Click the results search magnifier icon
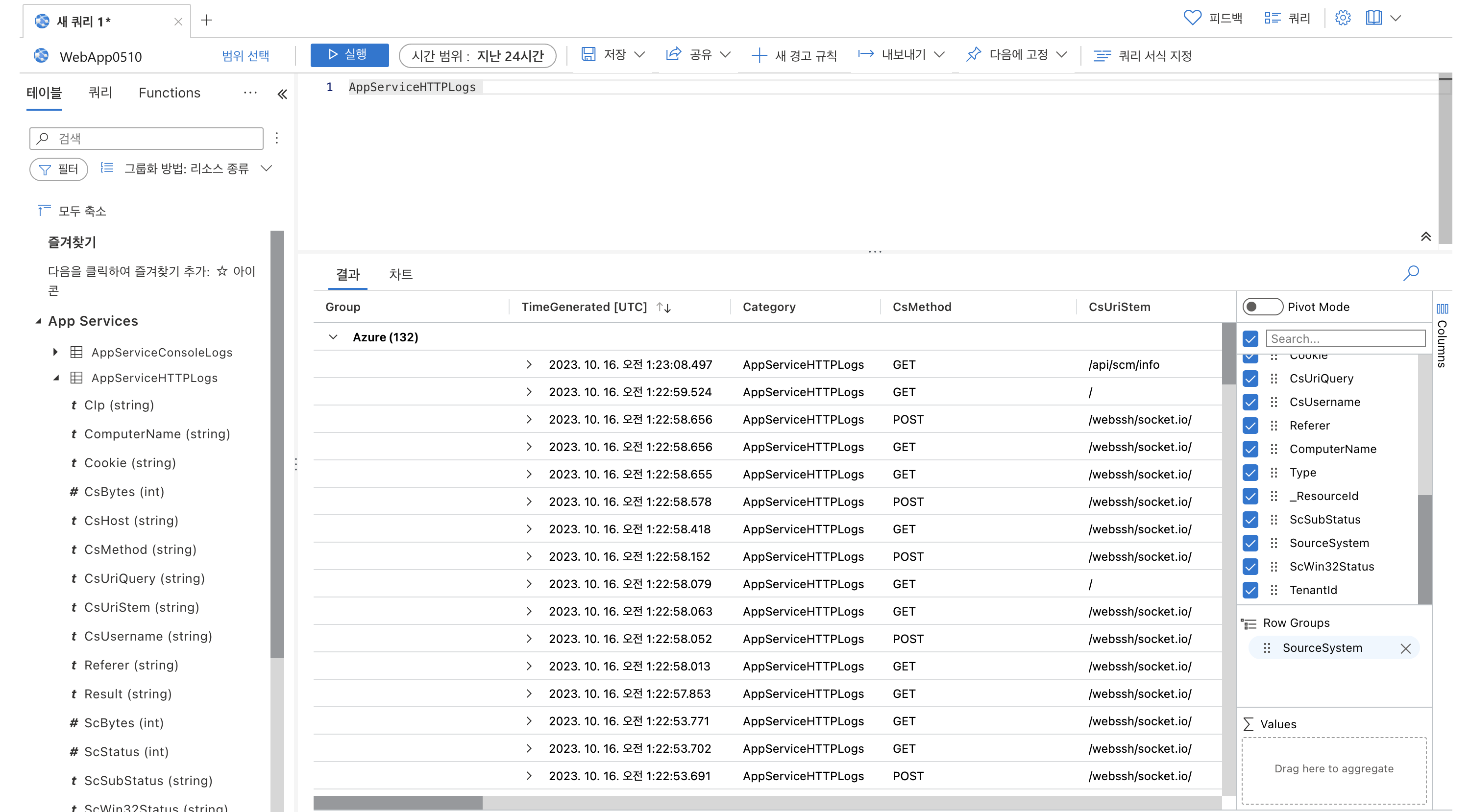 coord(1411,273)
